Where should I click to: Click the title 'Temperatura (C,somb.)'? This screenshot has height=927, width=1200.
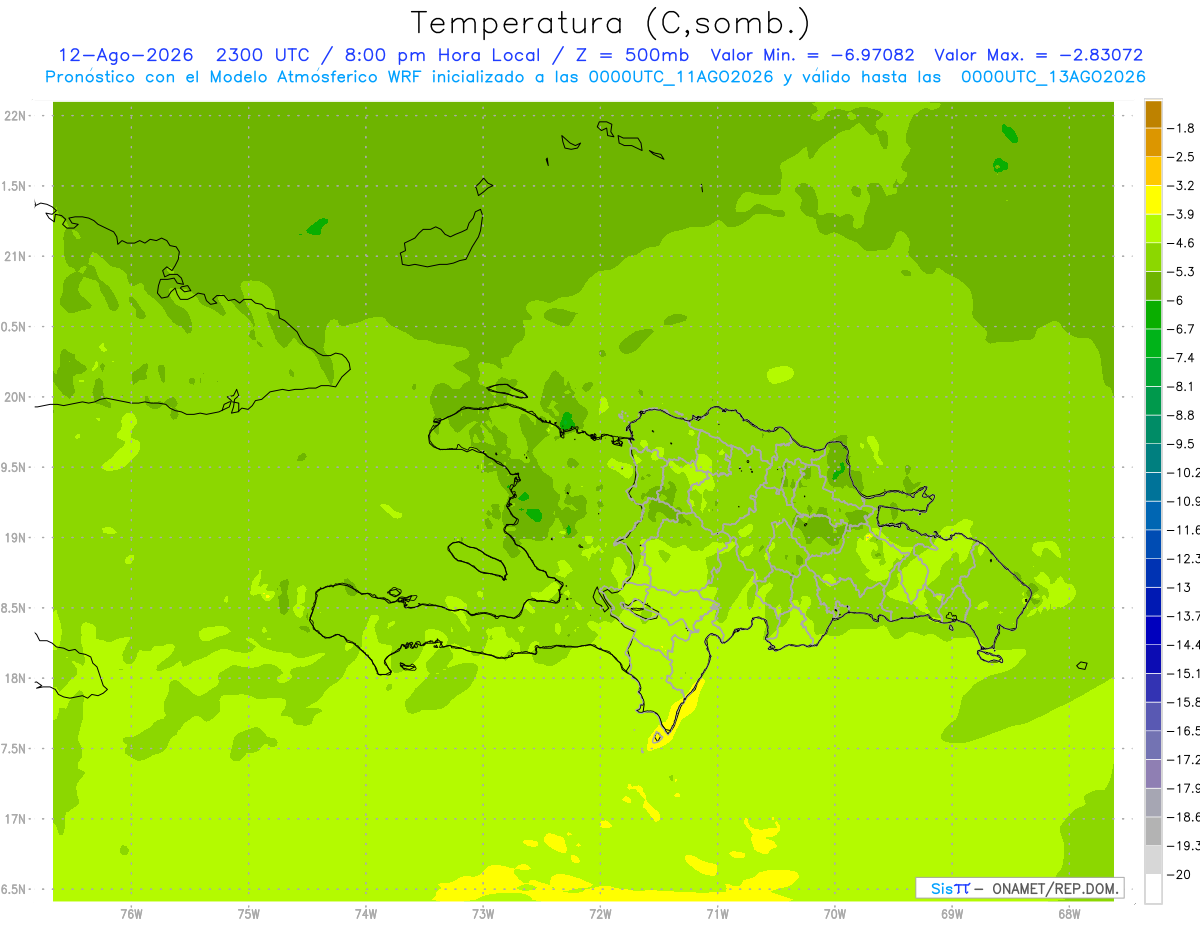pos(611,23)
